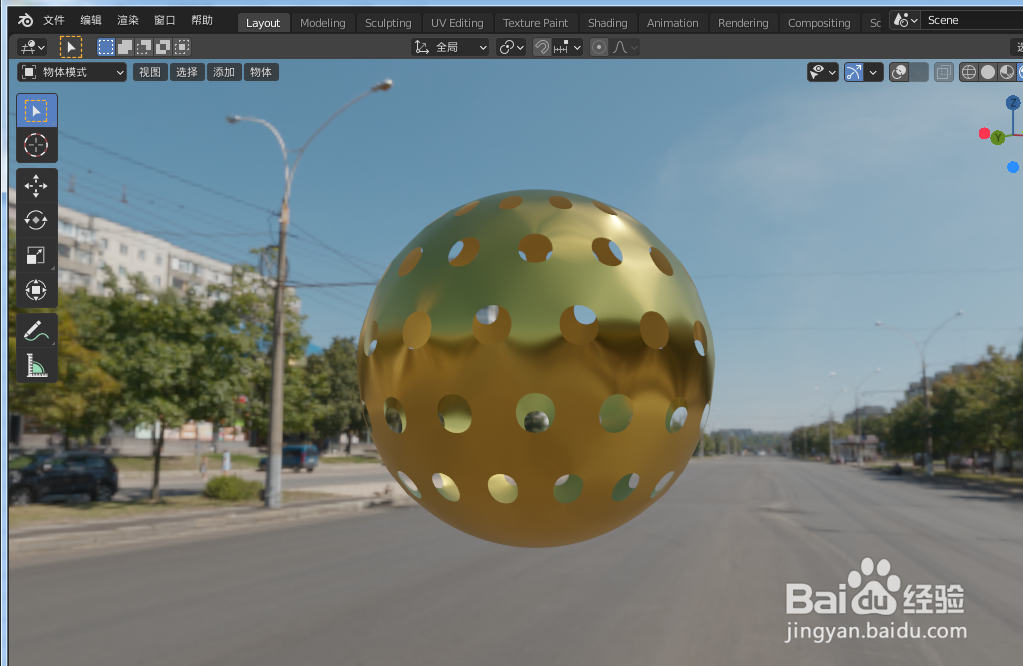Toggle viewport gizmos display

click(854, 72)
